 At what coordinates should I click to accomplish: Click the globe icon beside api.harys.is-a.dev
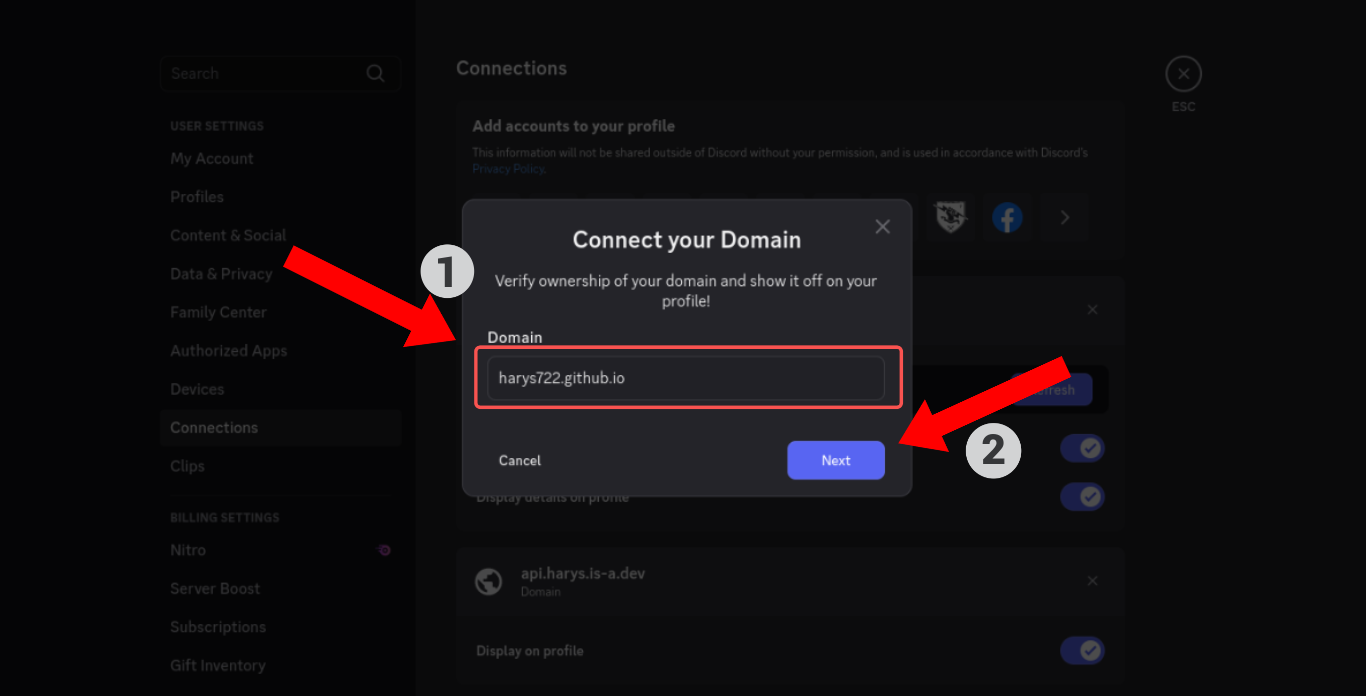(x=488, y=581)
